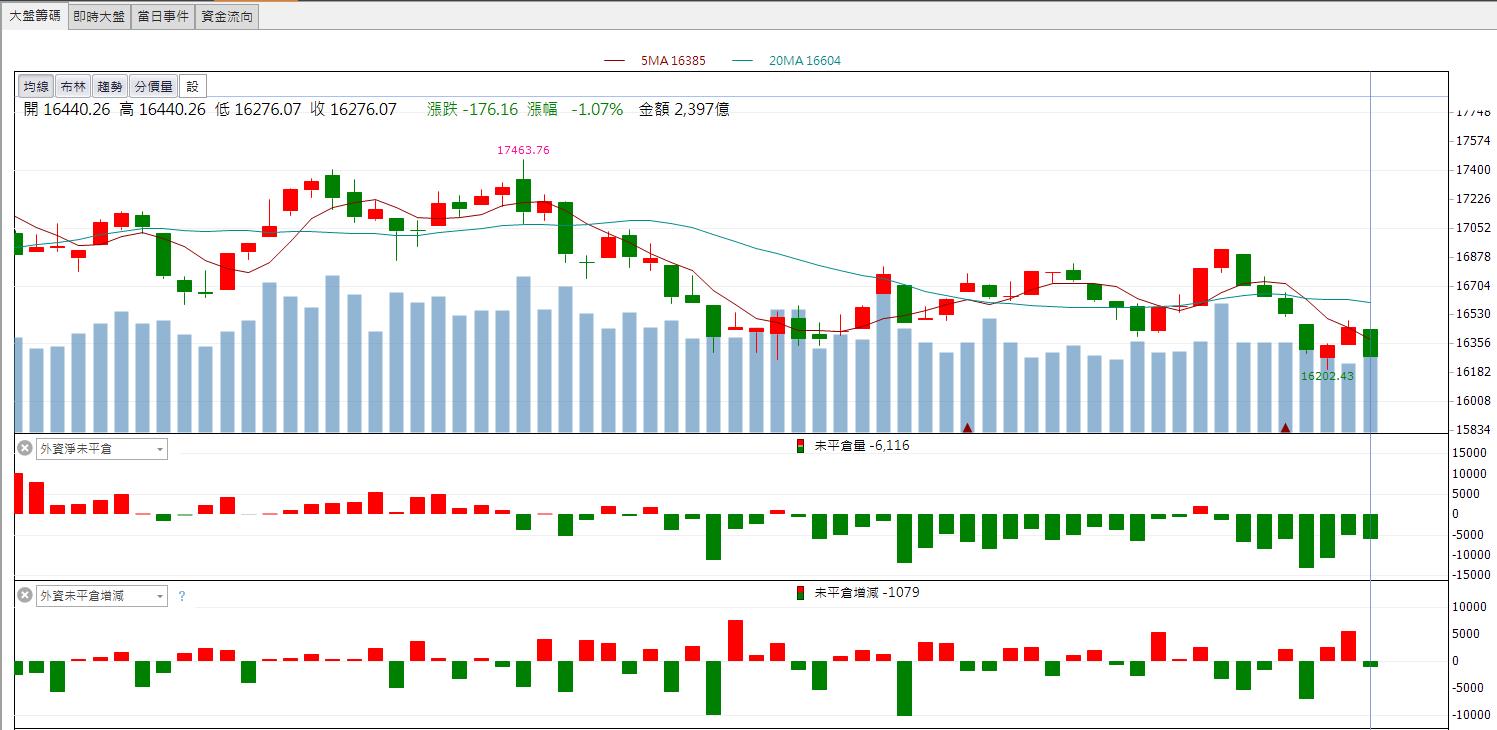Open the question mark help icon
Screen dimensions: 1497x730
(x=182, y=596)
